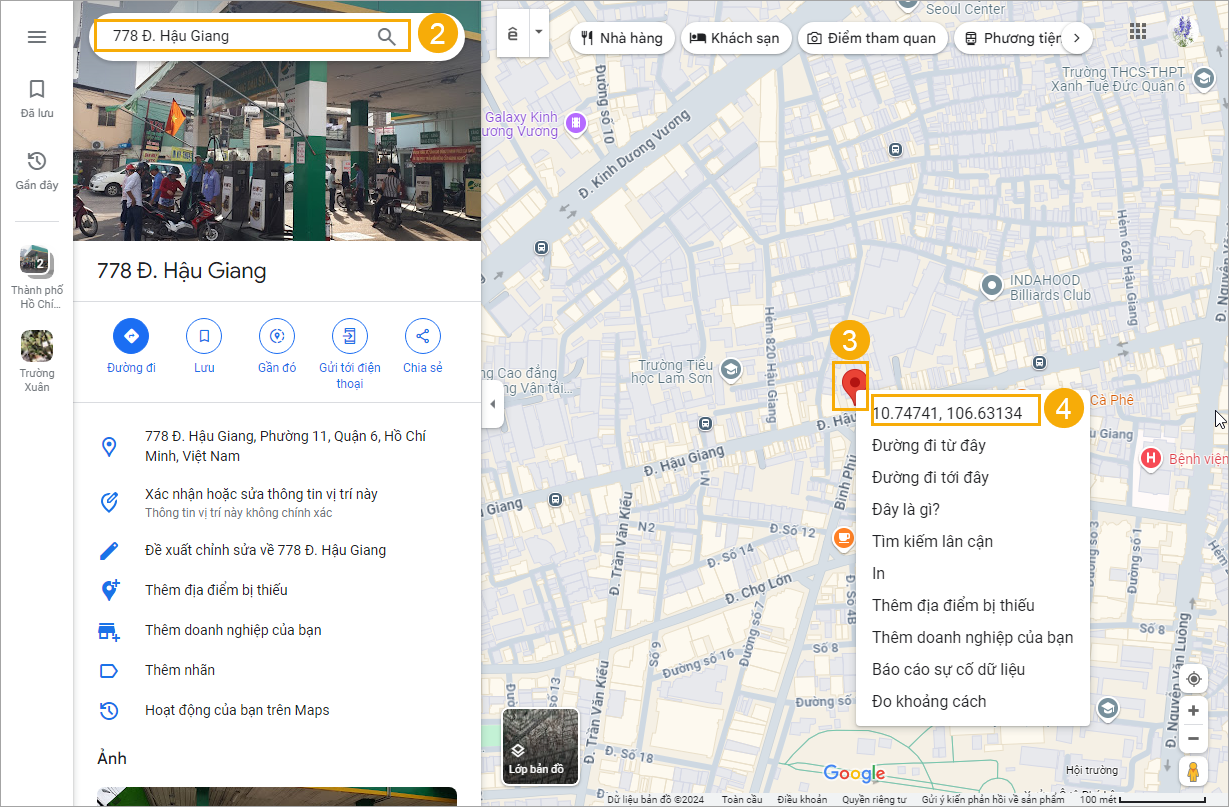Filter by Phương tiện transit chip
This screenshot has height=807, width=1229.
click(1009, 38)
